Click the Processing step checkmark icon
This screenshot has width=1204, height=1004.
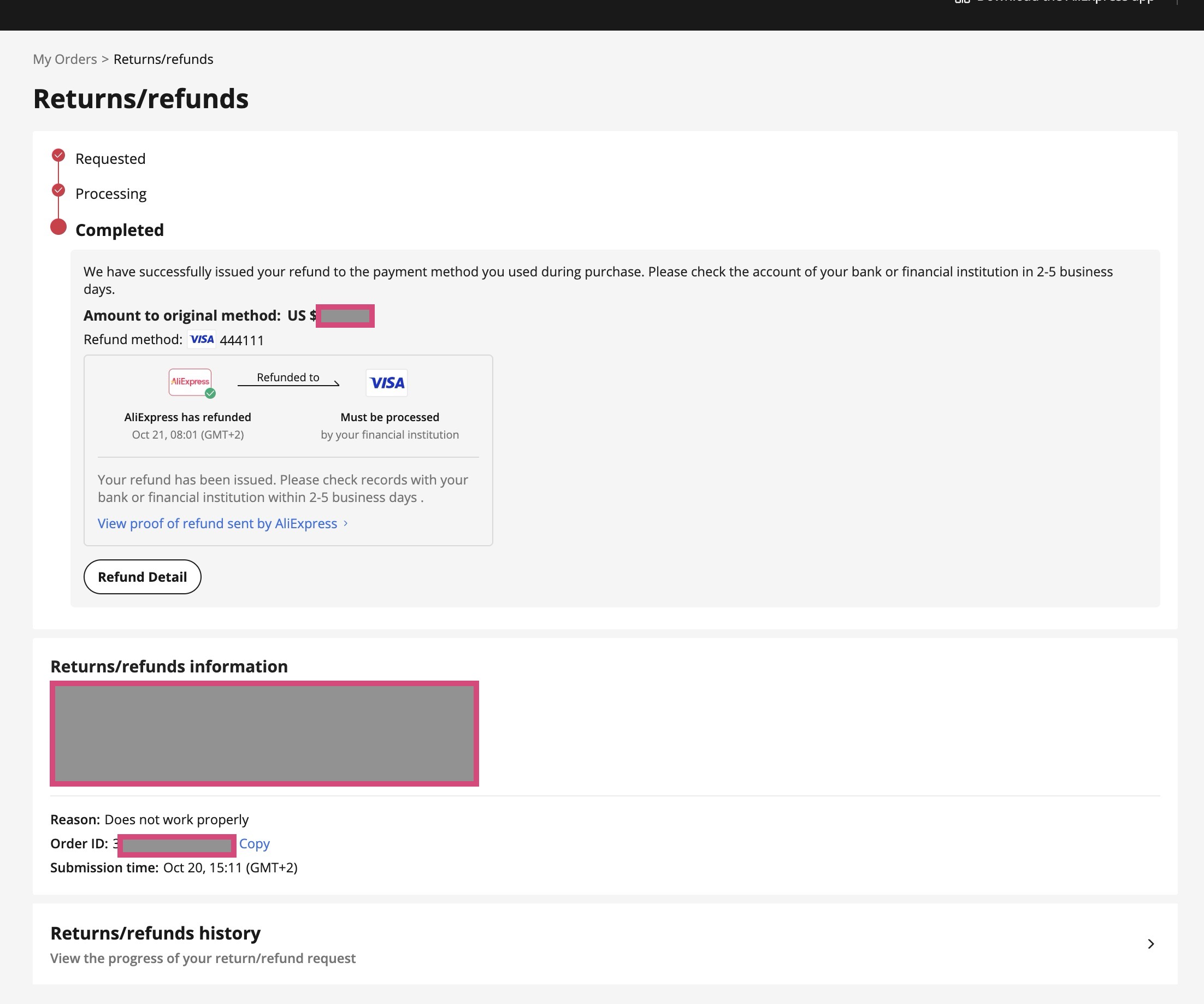(58, 190)
